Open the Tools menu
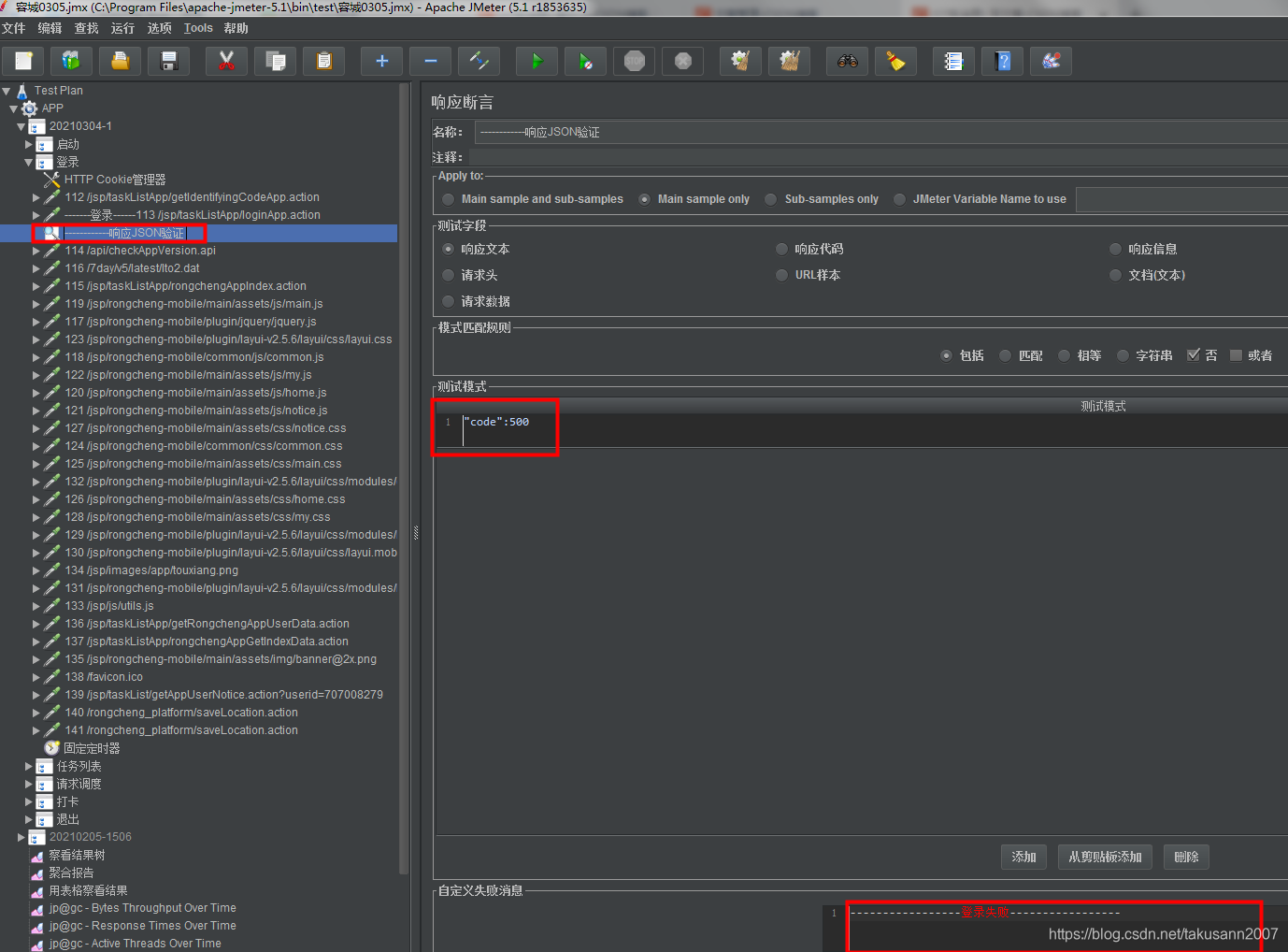The image size is (1288, 952). click(x=198, y=28)
